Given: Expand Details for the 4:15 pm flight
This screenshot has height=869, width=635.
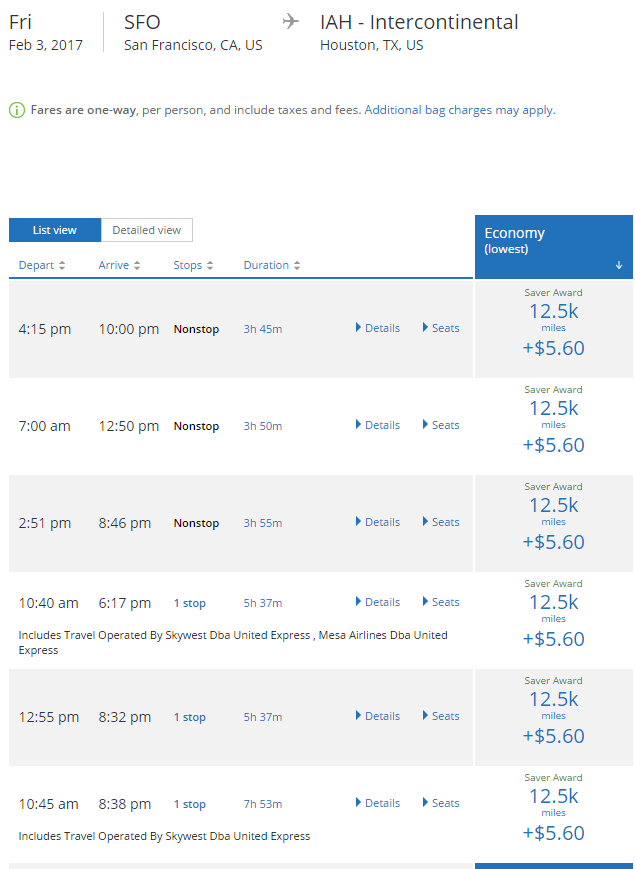Looking at the screenshot, I should coord(377,328).
